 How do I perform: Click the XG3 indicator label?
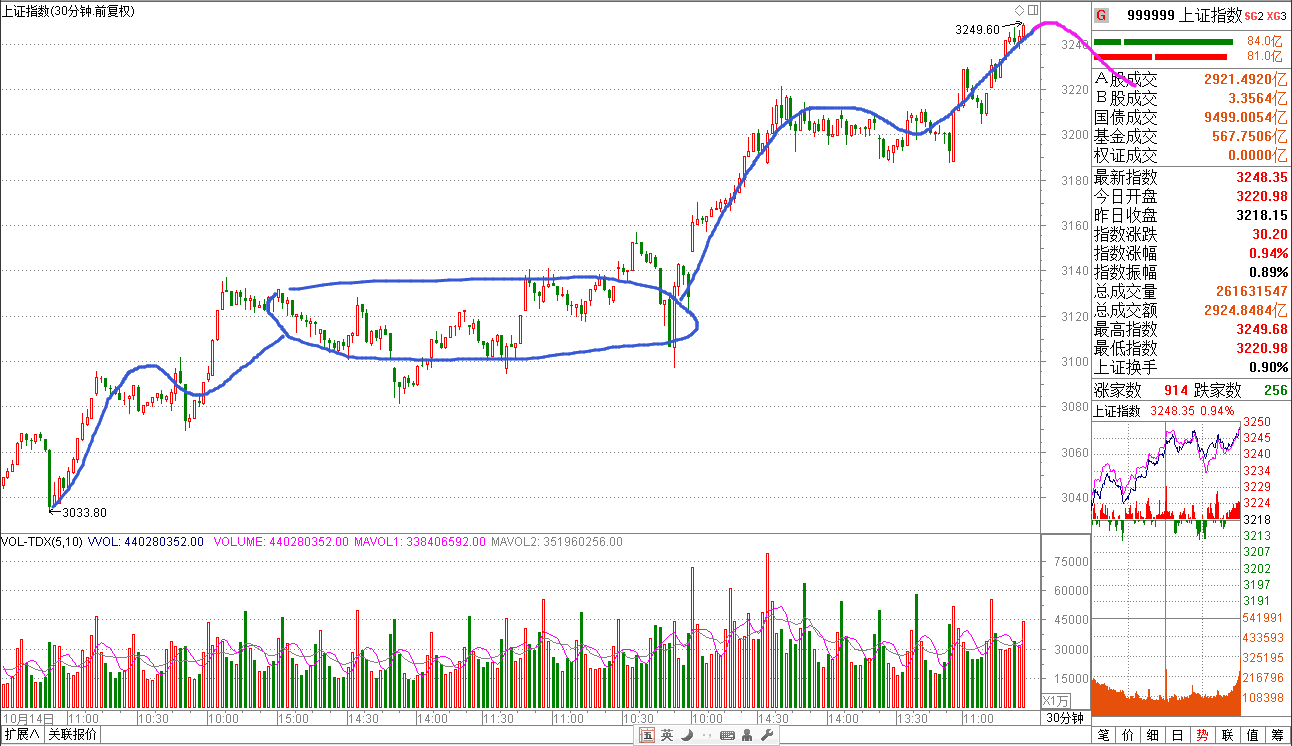coord(1275,16)
